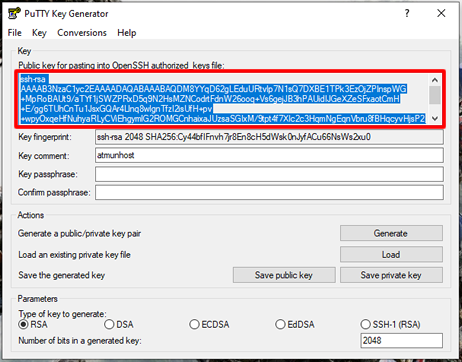Click the 'Number of bits in a generated key:' label
This screenshot has height=362, width=462.
[80, 341]
